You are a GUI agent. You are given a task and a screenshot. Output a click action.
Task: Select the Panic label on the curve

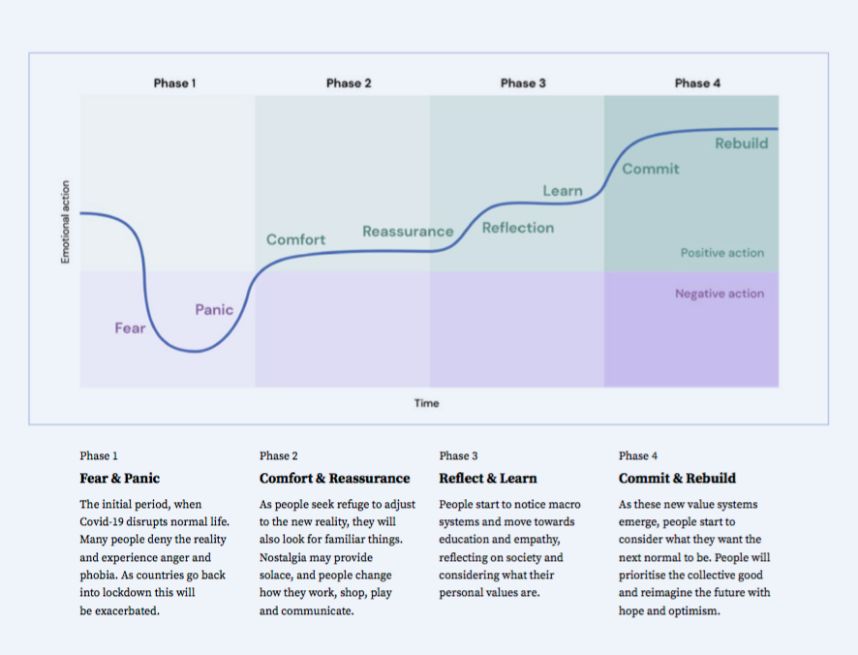(x=214, y=310)
